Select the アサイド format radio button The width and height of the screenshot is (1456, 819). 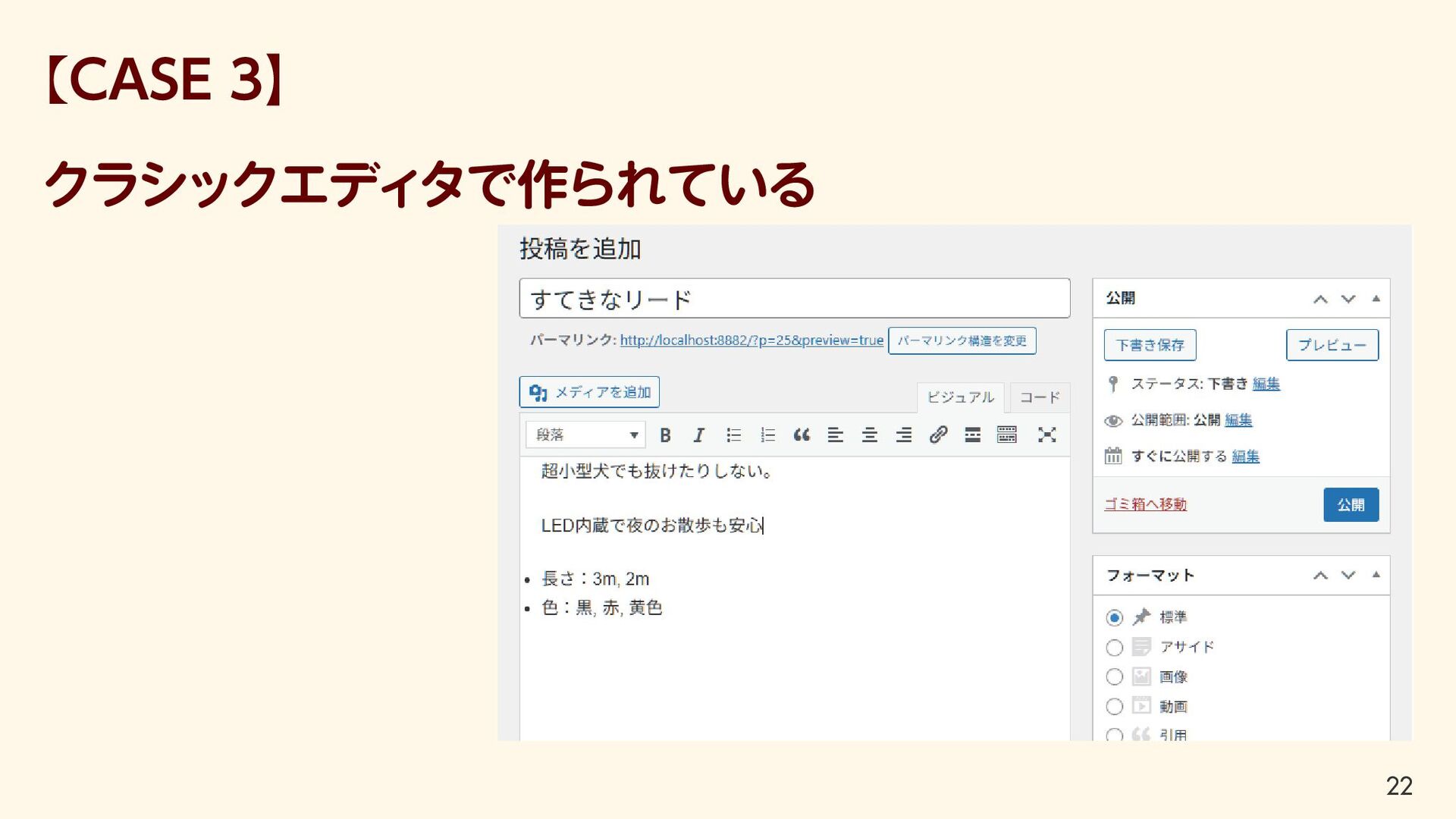(1114, 648)
